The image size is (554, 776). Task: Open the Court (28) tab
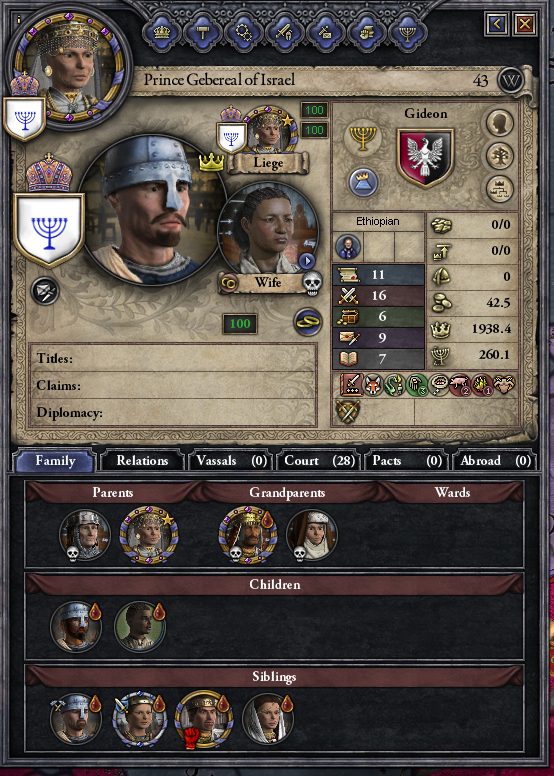pyautogui.click(x=319, y=461)
